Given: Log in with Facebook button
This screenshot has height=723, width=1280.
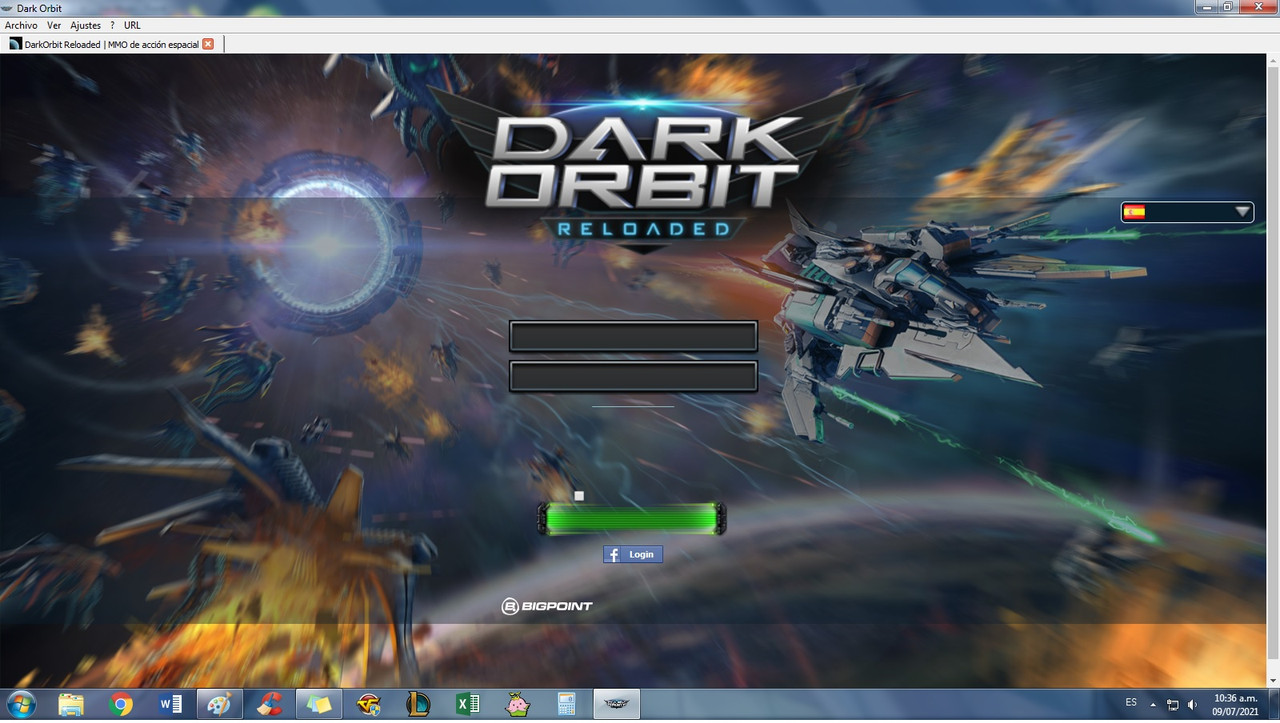Looking at the screenshot, I should point(633,554).
